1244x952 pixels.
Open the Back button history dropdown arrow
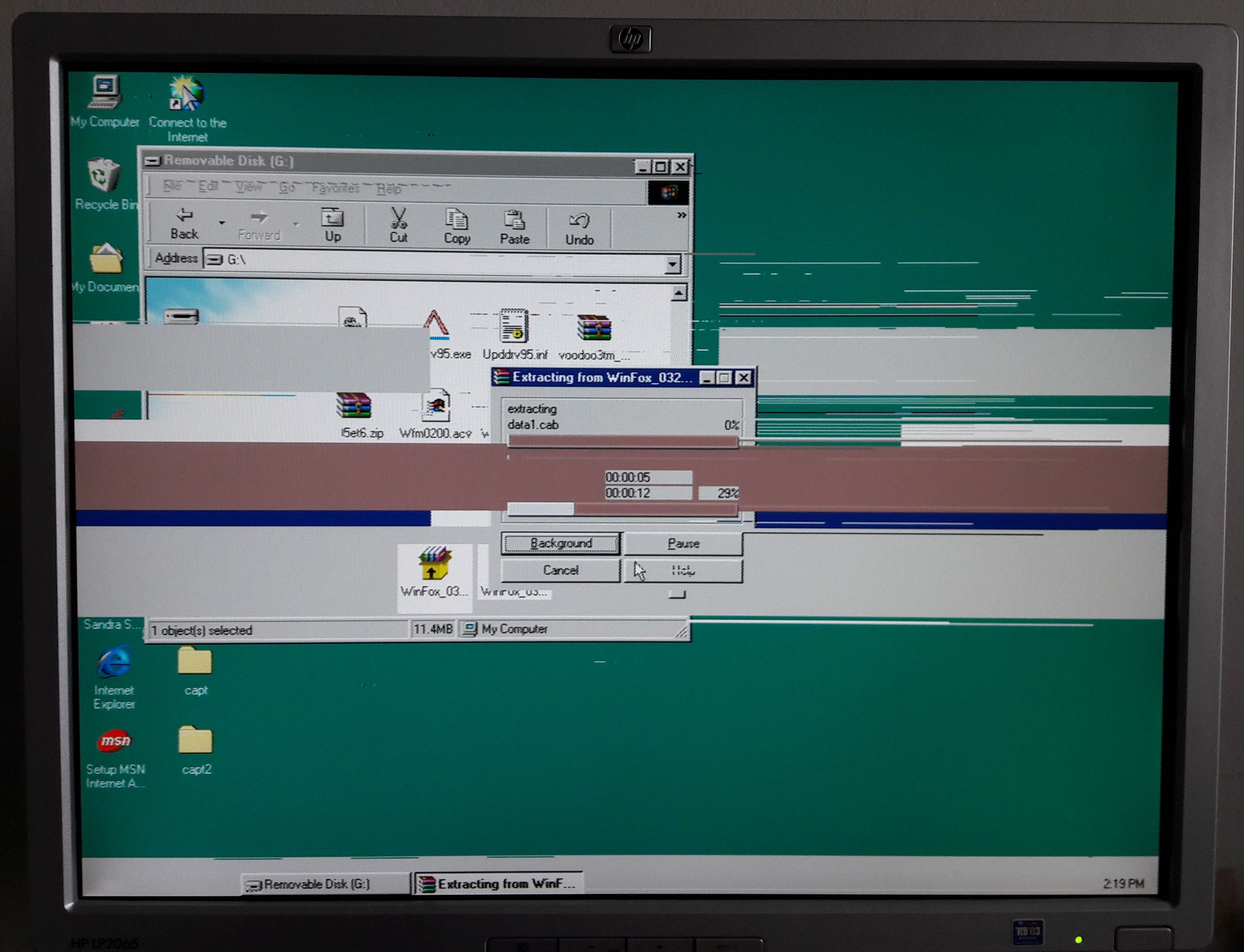222,223
